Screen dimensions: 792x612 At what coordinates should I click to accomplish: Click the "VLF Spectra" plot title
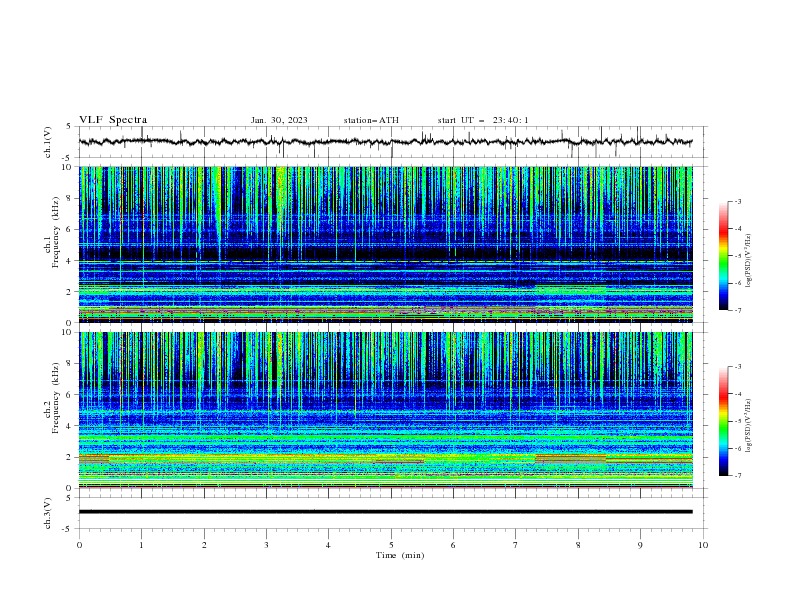pyautogui.click(x=113, y=120)
